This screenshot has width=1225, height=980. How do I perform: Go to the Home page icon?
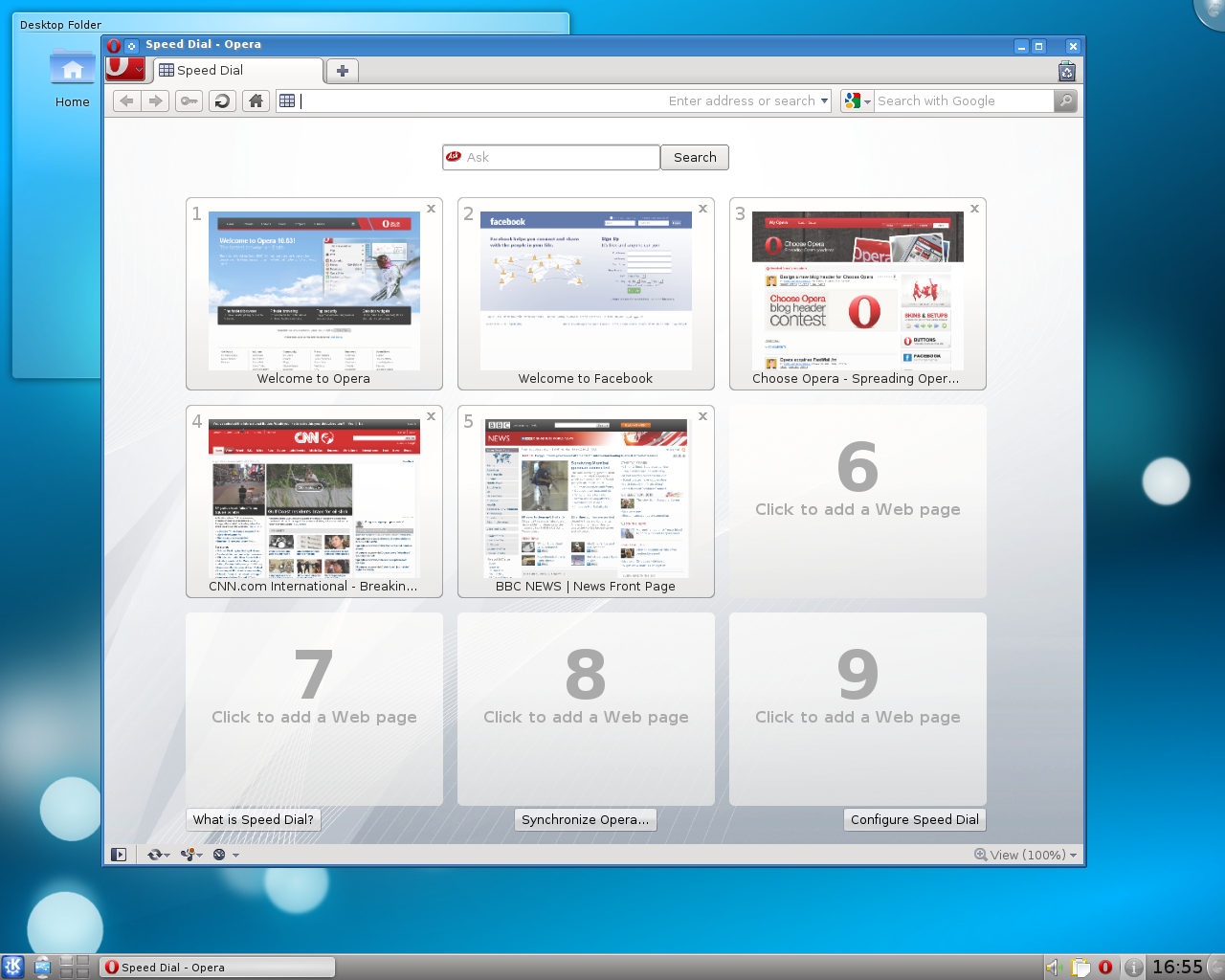coord(256,100)
